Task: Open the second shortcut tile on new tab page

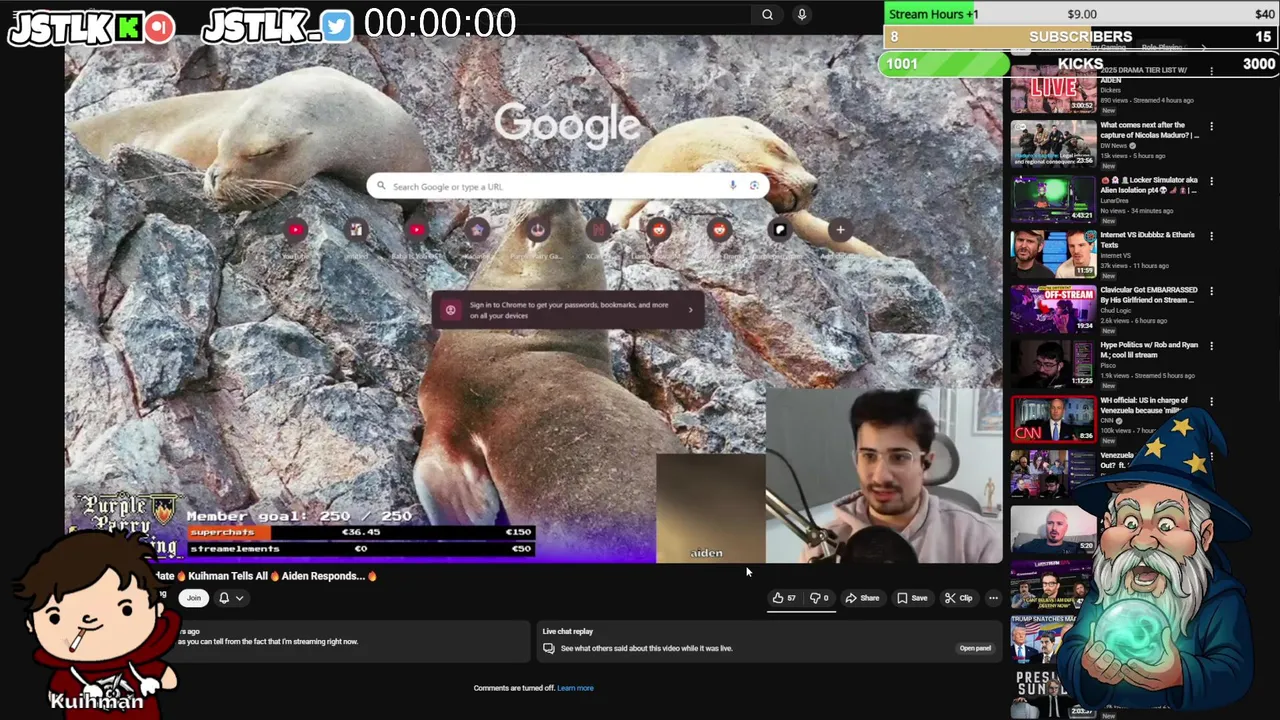Action: 356,230
